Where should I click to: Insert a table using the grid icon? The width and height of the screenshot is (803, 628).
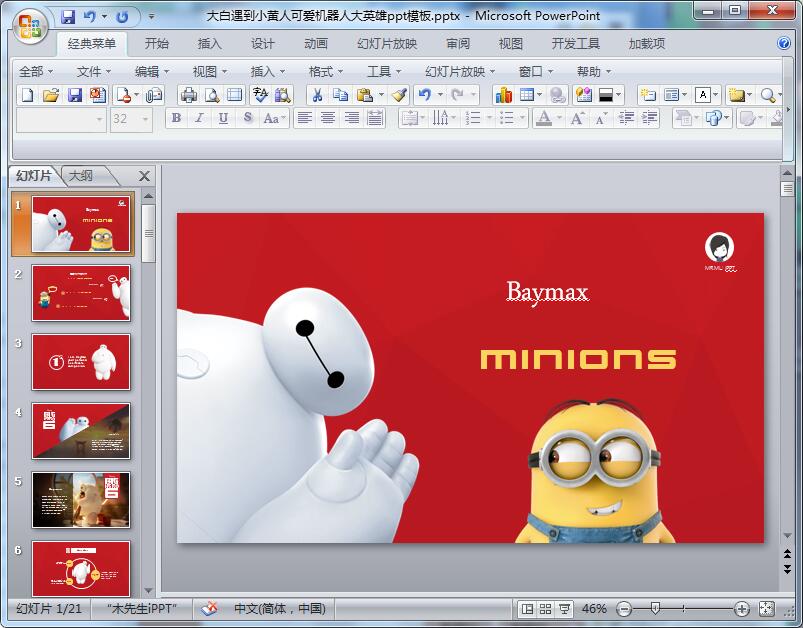click(x=526, y=95)
